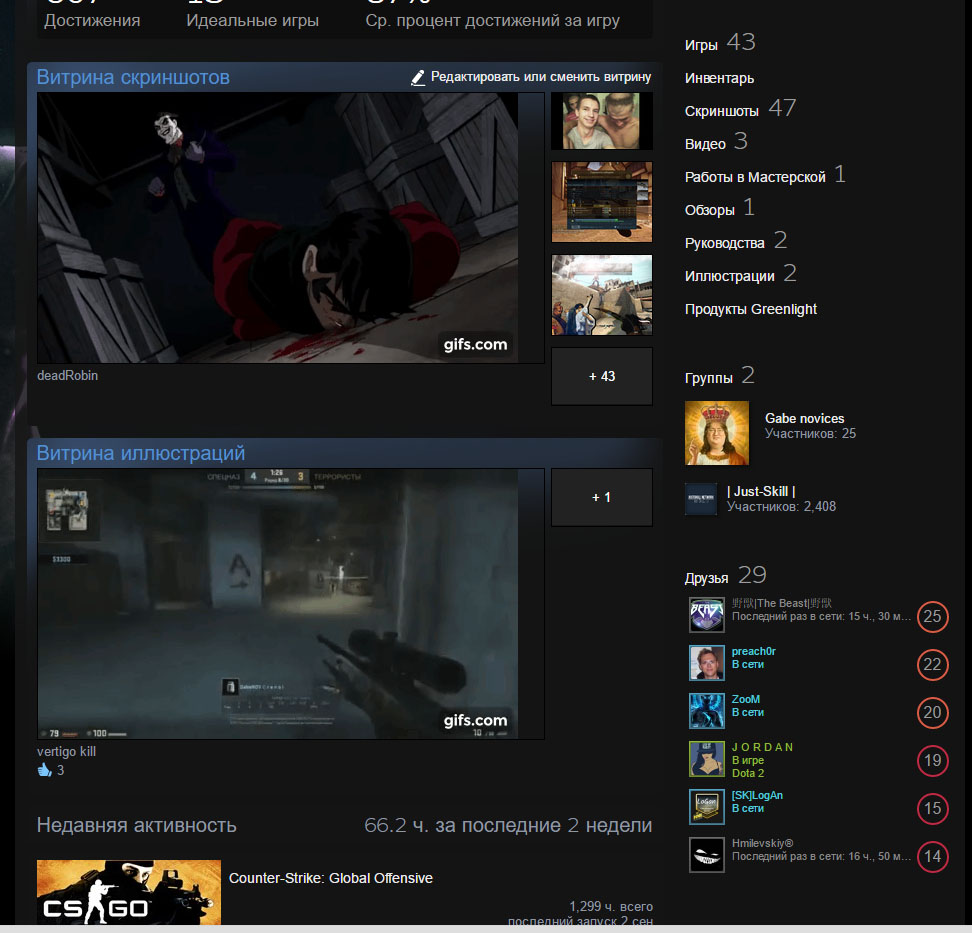
Task: Open The Beast profile name
Action: [782, 603]
